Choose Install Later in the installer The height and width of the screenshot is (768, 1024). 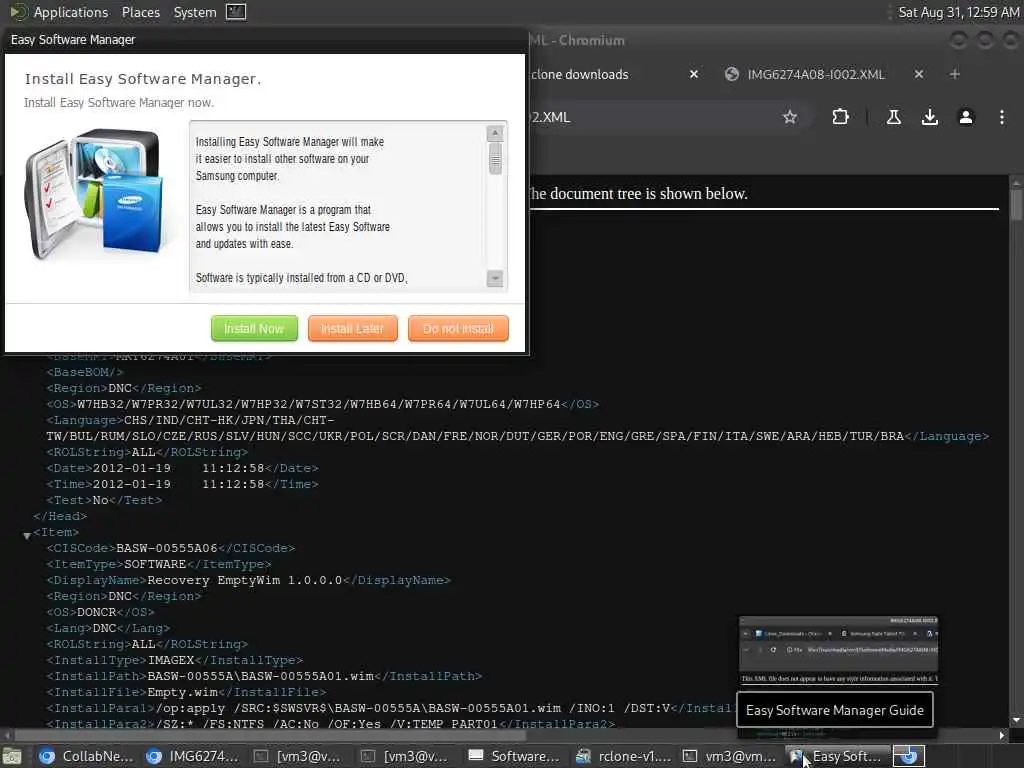coord(352,328)
